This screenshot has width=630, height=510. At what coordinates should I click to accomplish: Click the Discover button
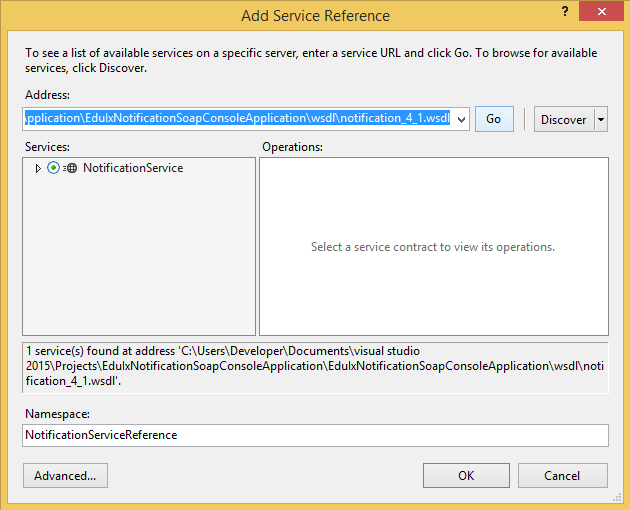tap(563, 119)
